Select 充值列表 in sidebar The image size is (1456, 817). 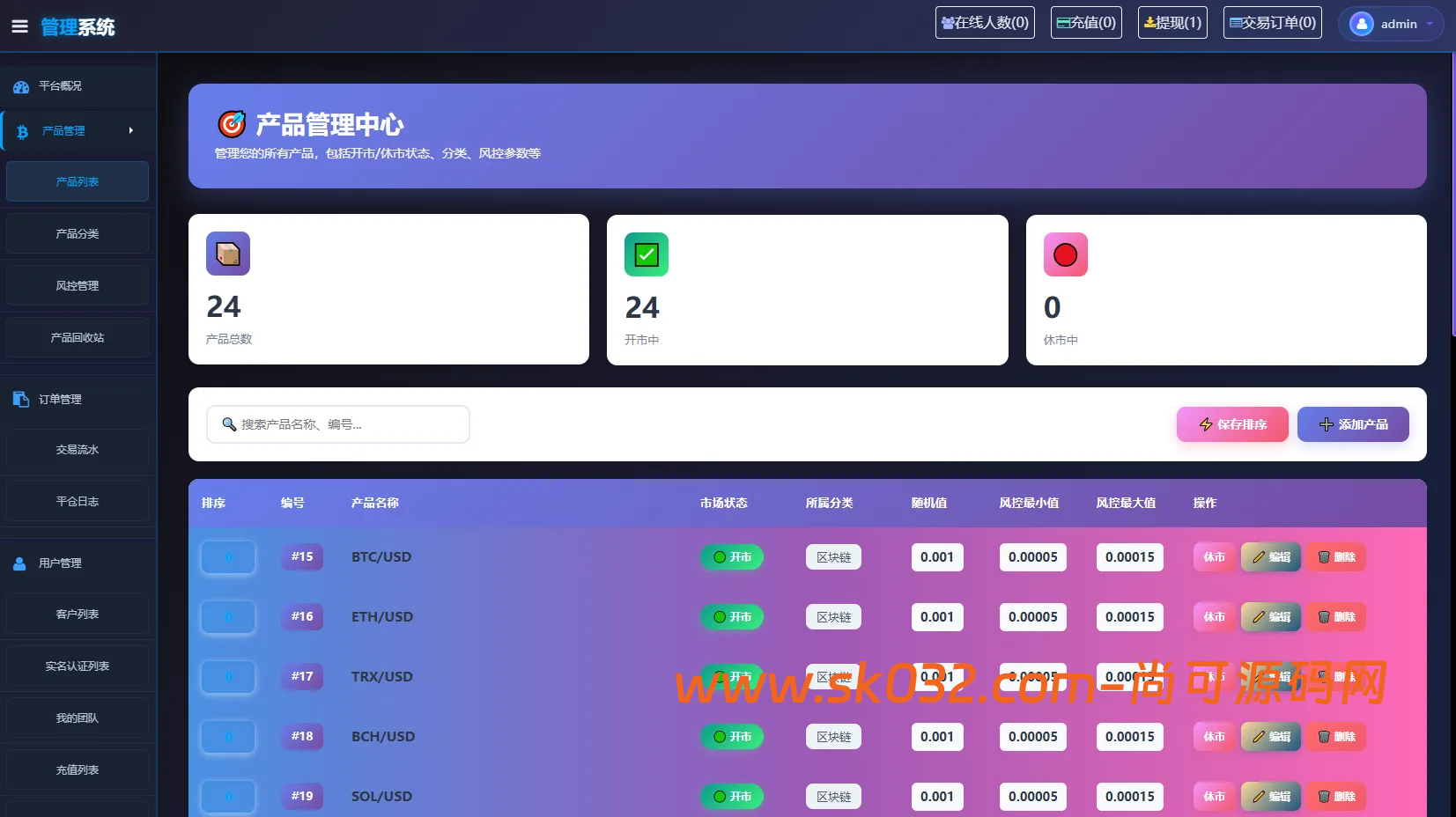(78, 769)
